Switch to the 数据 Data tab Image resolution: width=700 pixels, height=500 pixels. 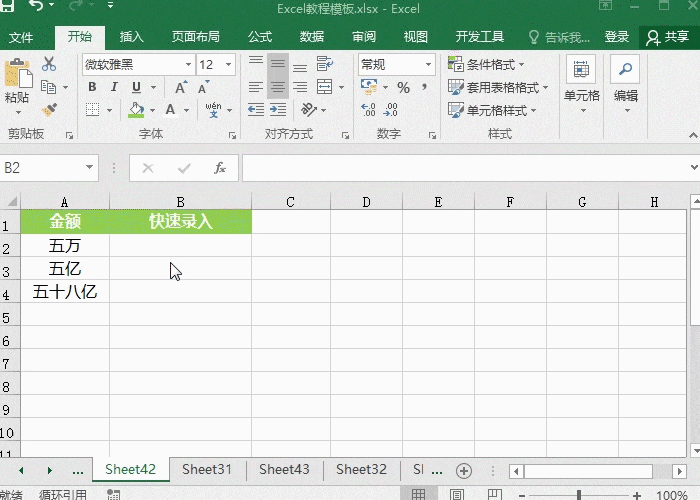[312, 37]
